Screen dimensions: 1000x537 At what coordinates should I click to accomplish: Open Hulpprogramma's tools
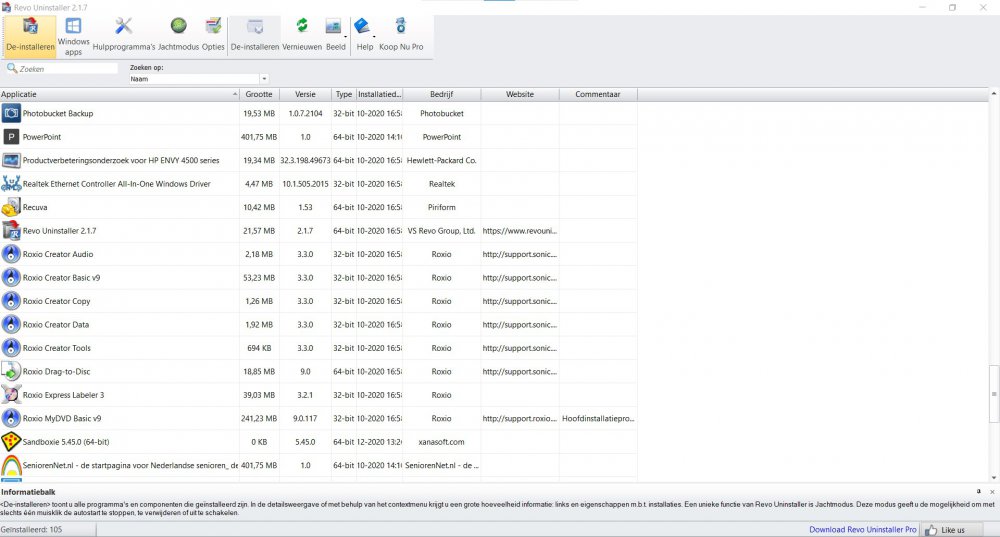pyautogui.click(x=124, y=33)
